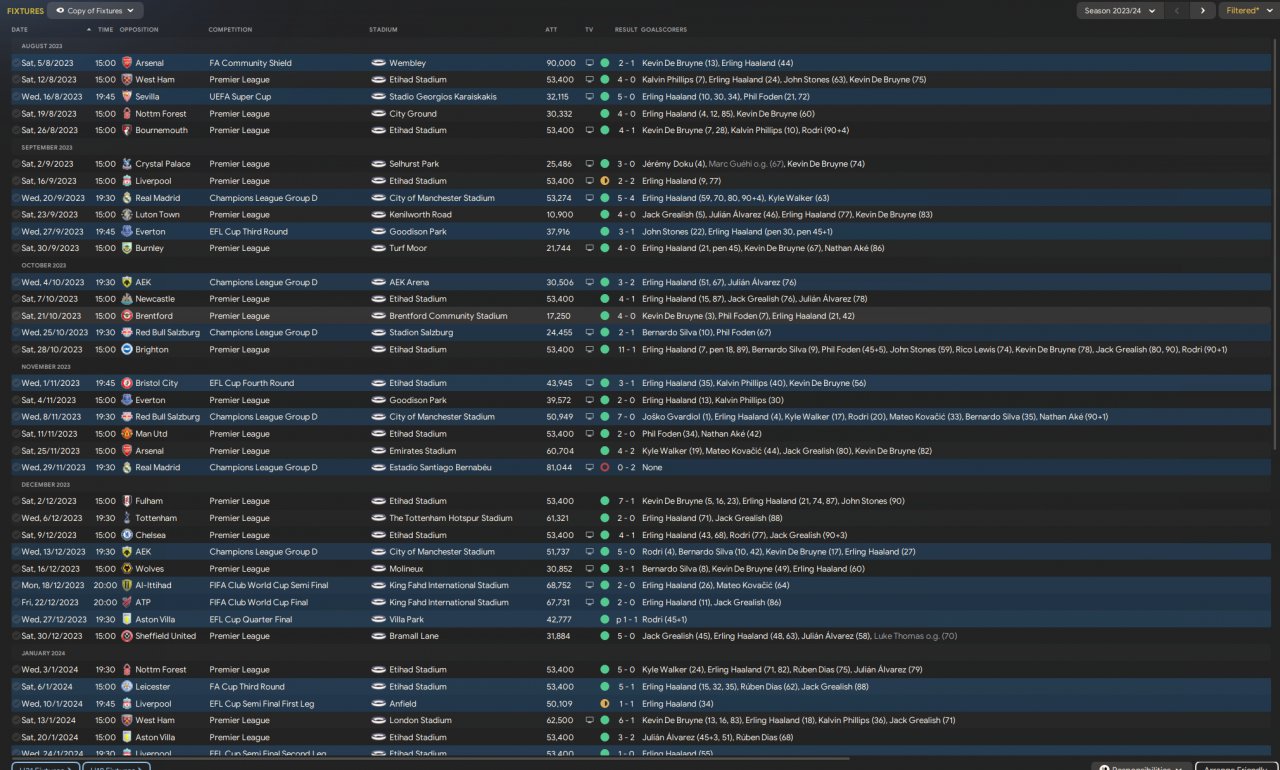Screen dimensions: 1280x770
Task: Click the 5 - 4 result against Real Madrid
Action: (626, 198)
